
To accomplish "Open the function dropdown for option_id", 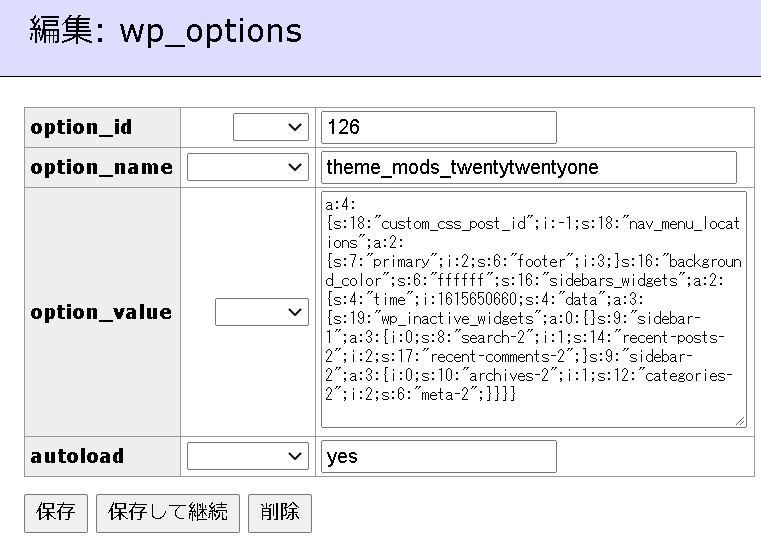I will click(x=270, y=127).
